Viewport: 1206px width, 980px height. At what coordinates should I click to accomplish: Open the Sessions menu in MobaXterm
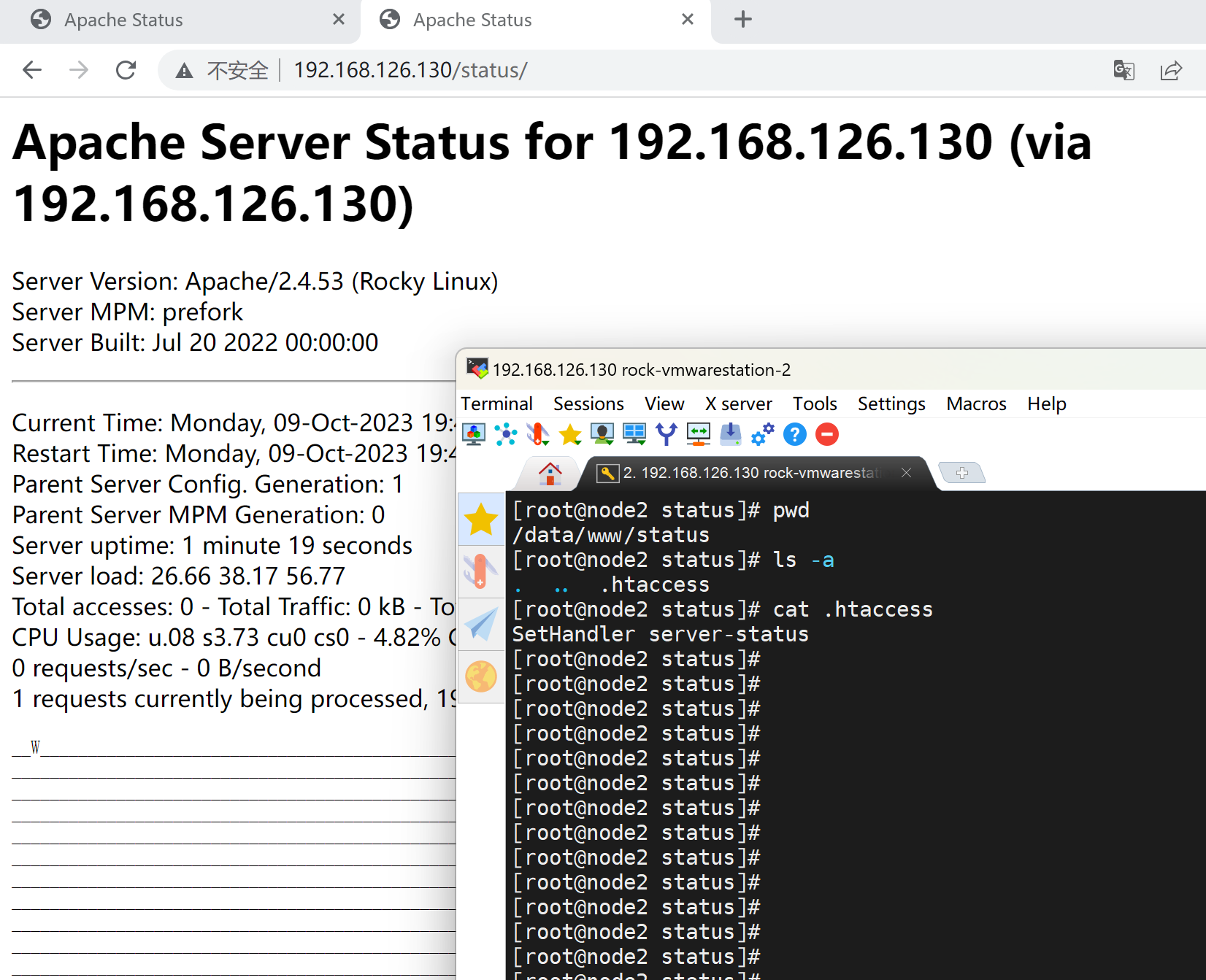point(588,404)
